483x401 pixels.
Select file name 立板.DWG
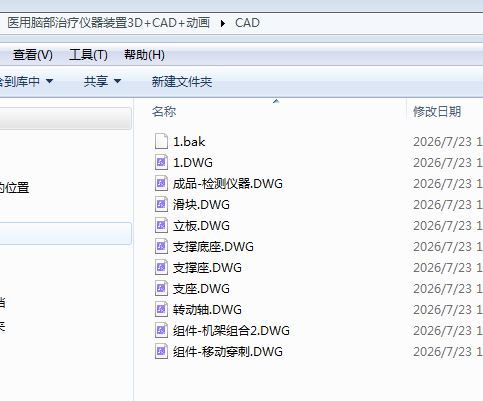201,226
